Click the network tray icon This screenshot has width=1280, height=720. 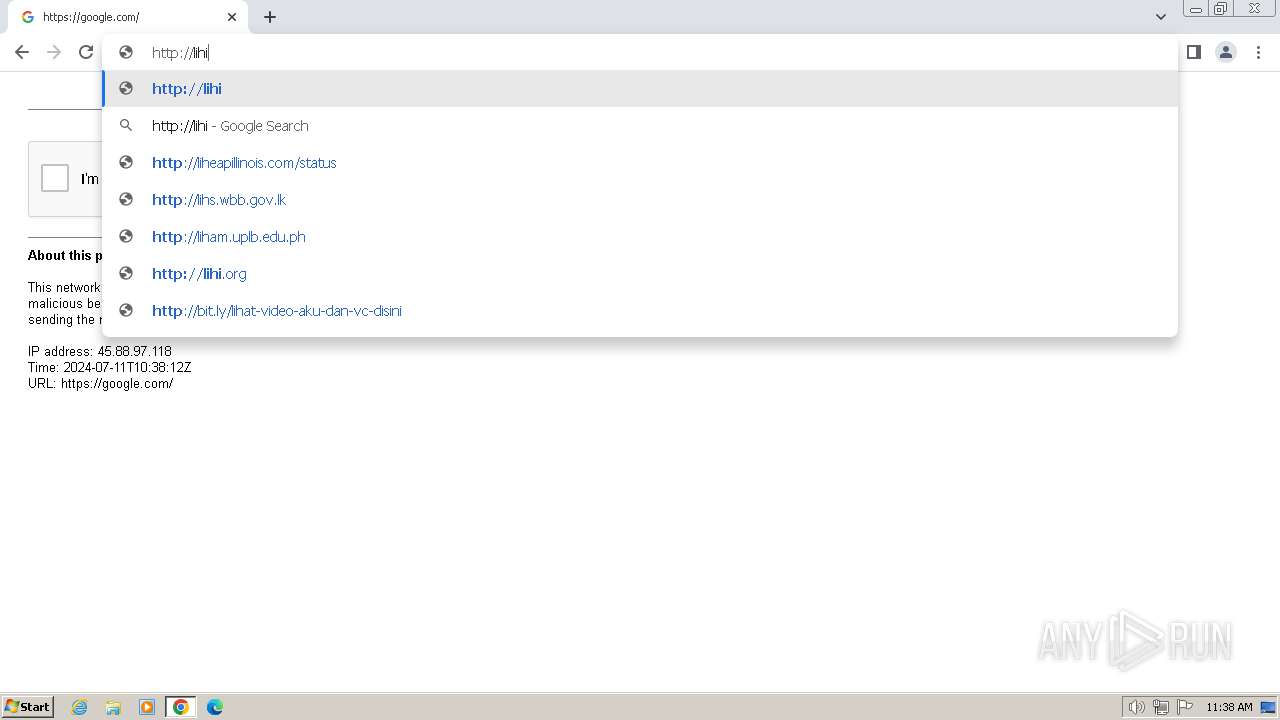coord(1161,707)
